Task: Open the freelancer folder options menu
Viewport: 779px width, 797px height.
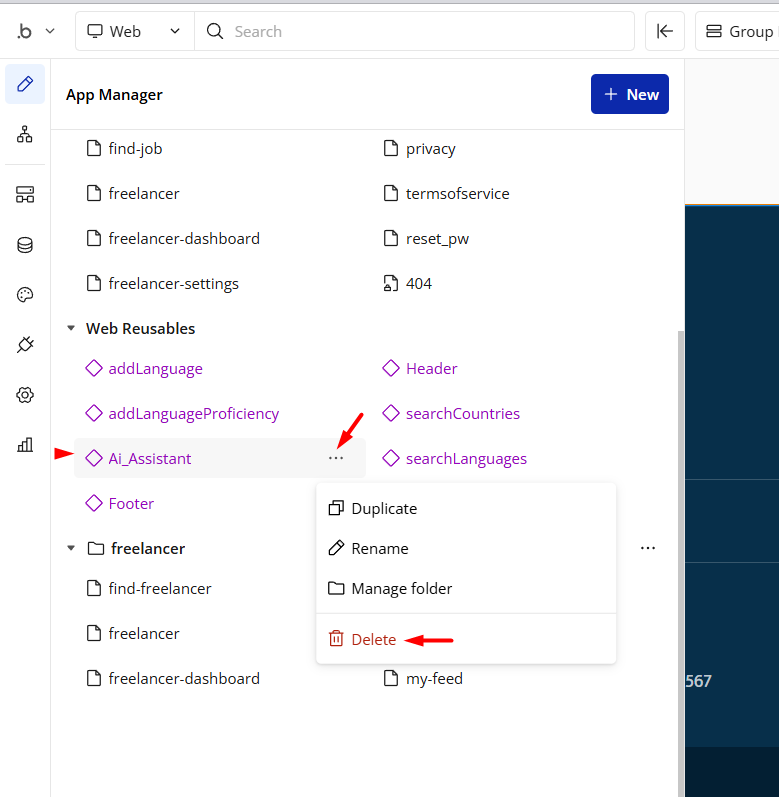Action: pyautogui.click(x=648, y=548)
